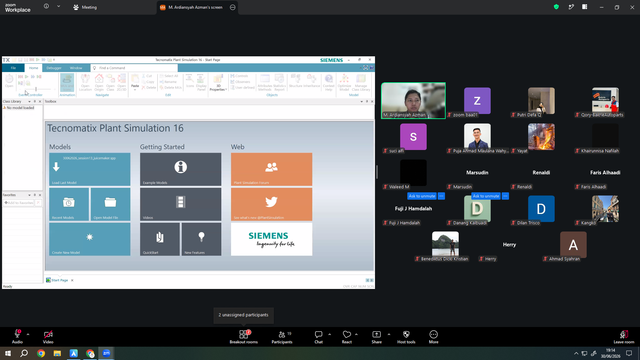Click meeting info icon near Zoom Workplace

(x=46, y=7)
